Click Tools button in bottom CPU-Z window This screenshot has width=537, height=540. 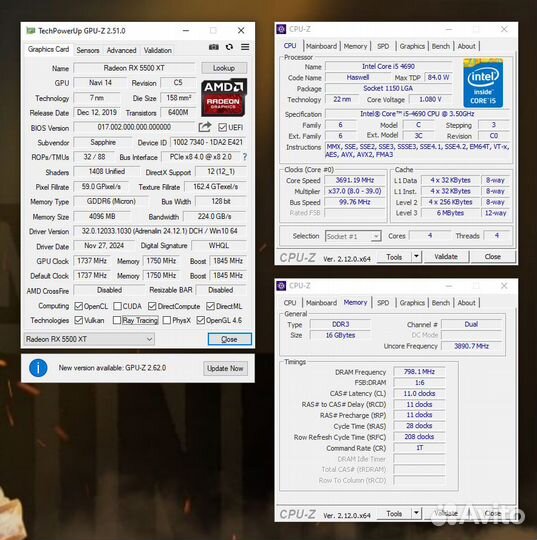click(394, 513)
